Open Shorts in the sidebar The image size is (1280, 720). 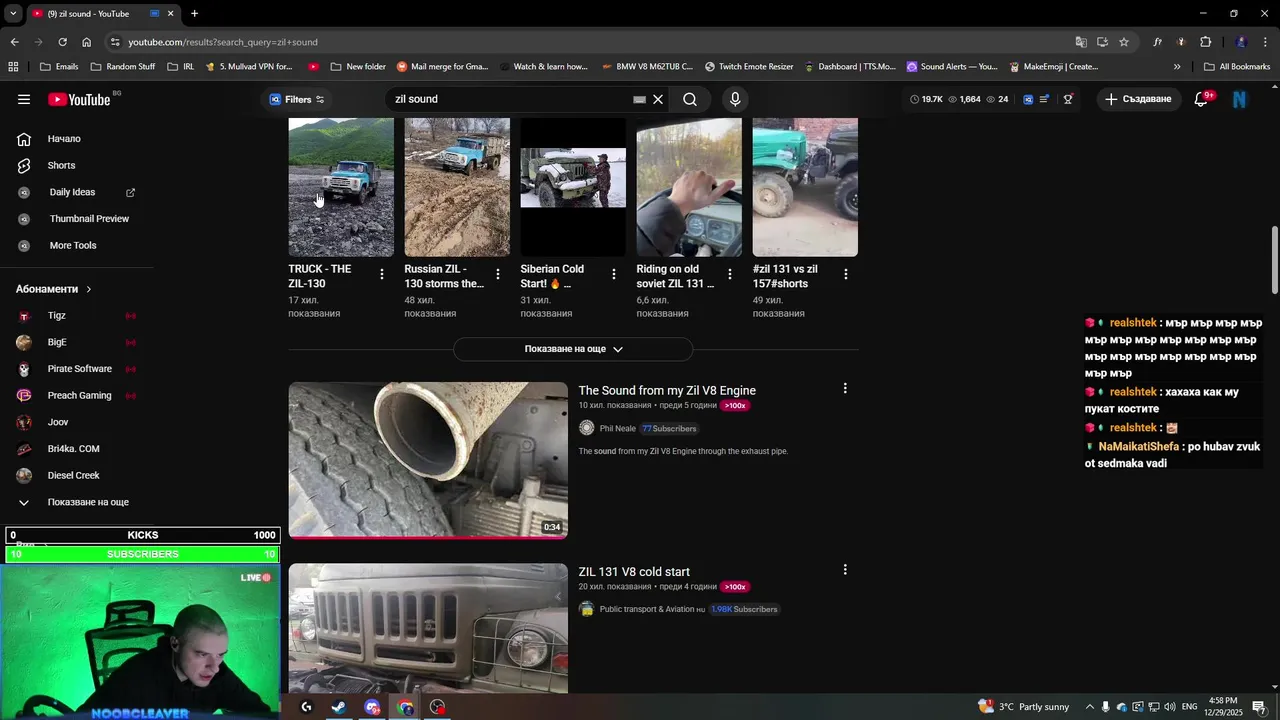tap(61, 165)
